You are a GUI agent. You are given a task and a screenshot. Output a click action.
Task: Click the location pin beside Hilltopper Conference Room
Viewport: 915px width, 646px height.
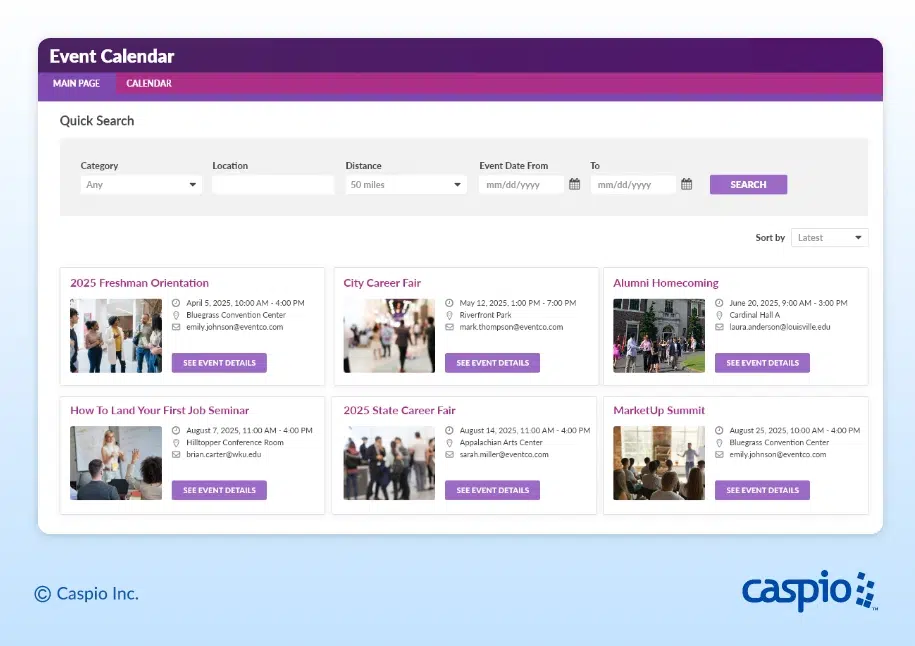pos(176,442)
